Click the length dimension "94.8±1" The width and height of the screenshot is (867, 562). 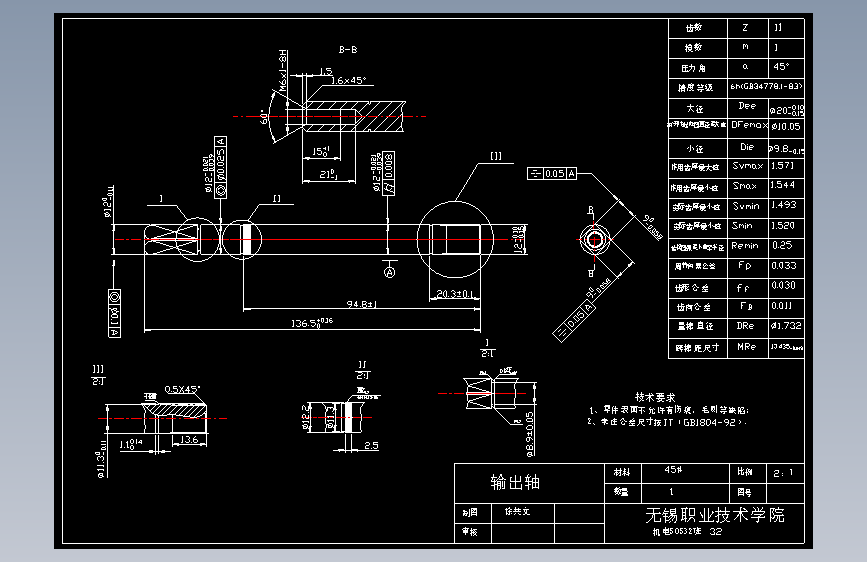tap(362, 304)
